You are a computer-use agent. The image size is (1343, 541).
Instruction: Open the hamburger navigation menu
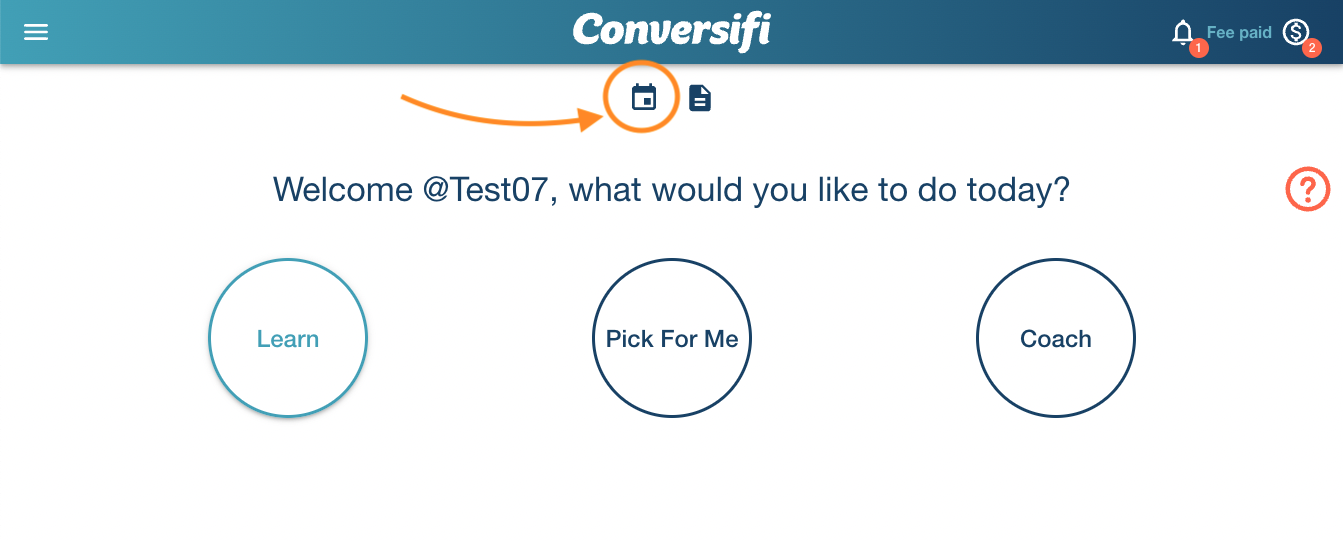coord(36,32)
